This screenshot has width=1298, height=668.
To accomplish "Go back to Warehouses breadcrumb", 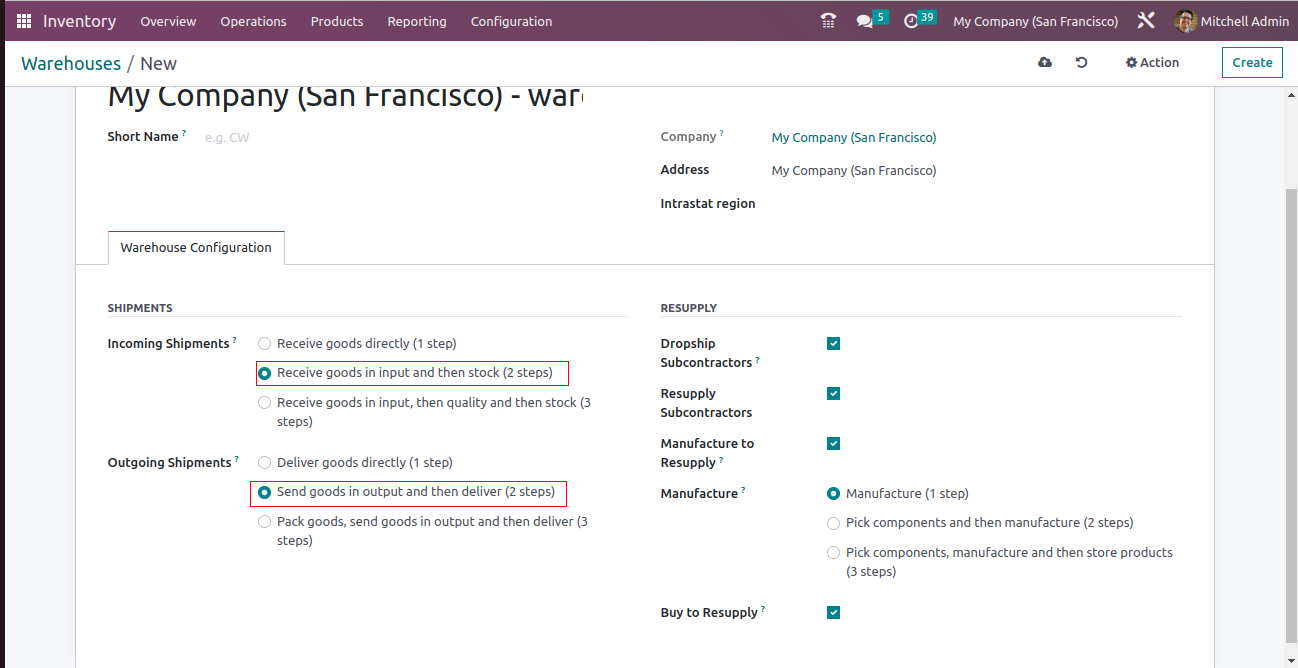I will [x=71, y=64].
